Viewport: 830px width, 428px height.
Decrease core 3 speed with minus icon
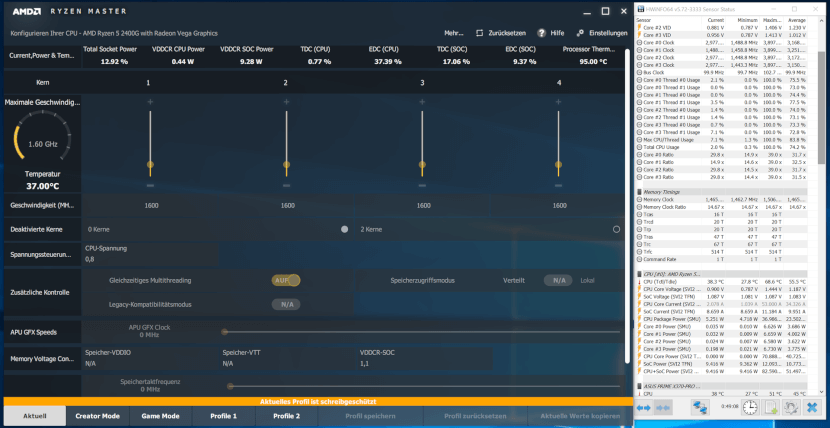[422, 186]
